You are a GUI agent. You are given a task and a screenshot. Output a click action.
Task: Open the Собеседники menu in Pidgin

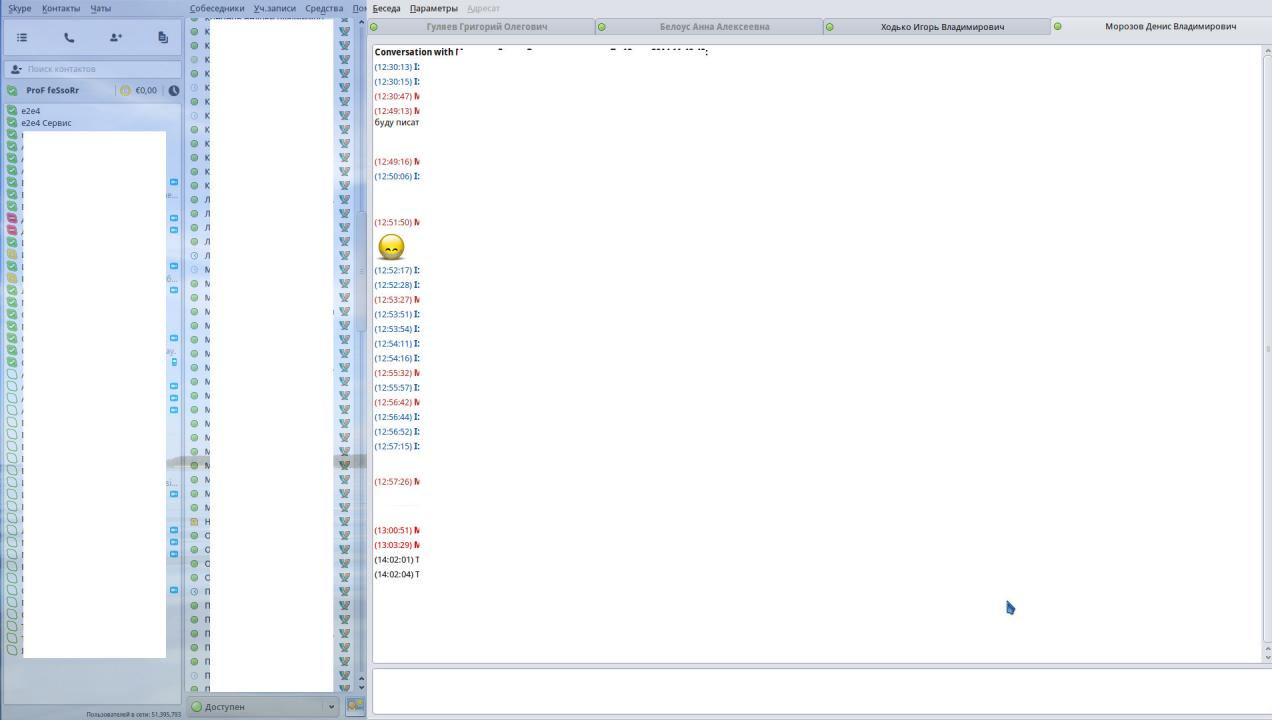click(x=217, y=8)
